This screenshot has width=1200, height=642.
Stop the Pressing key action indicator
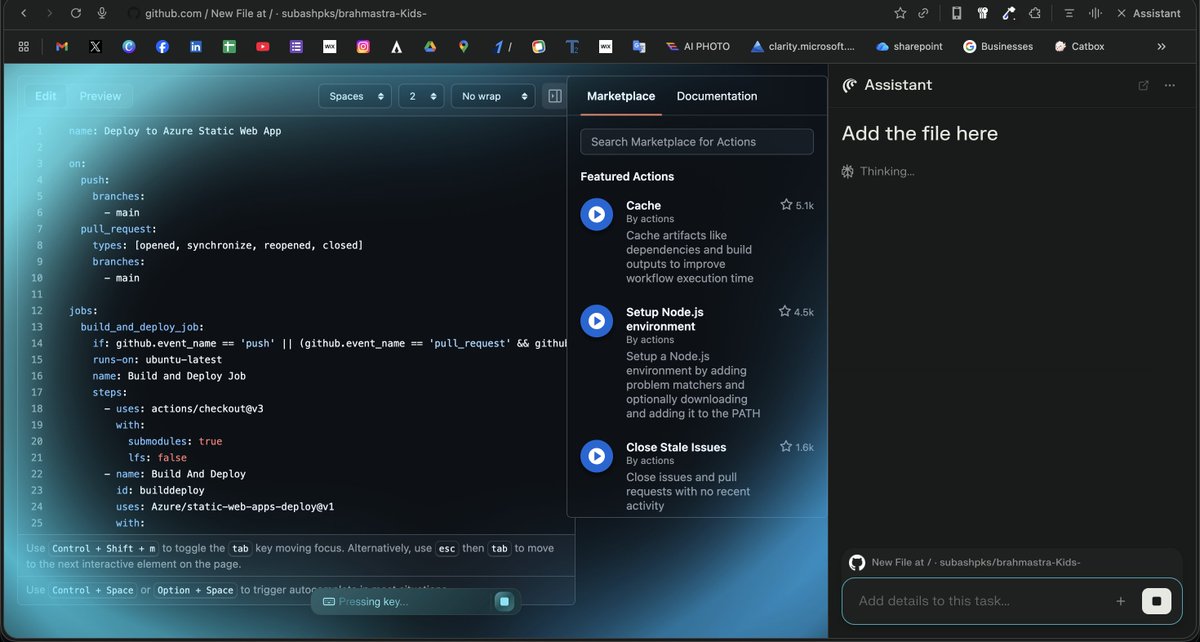[505, 601]
